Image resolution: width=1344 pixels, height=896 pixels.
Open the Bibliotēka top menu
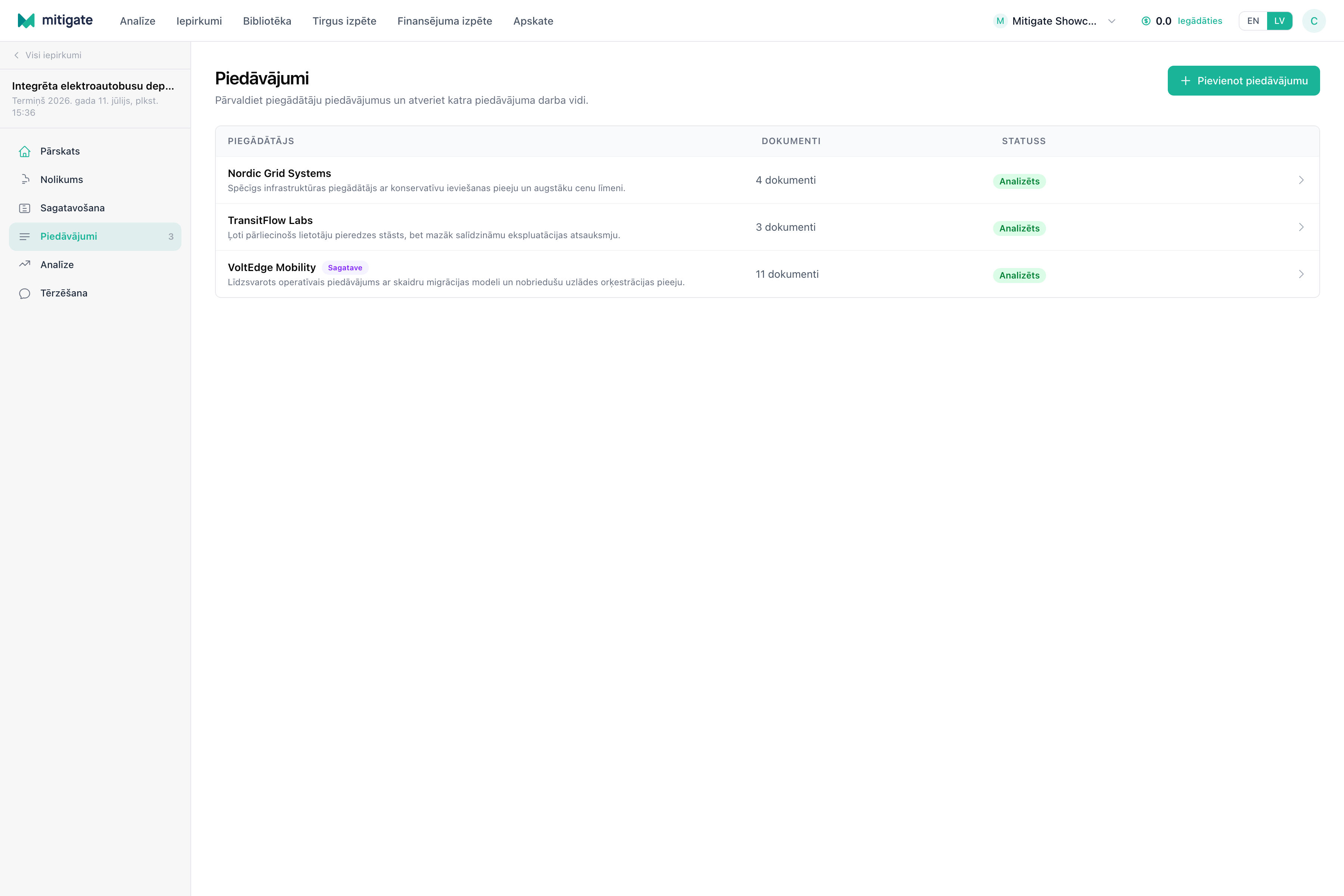click(x=267, y=21)
